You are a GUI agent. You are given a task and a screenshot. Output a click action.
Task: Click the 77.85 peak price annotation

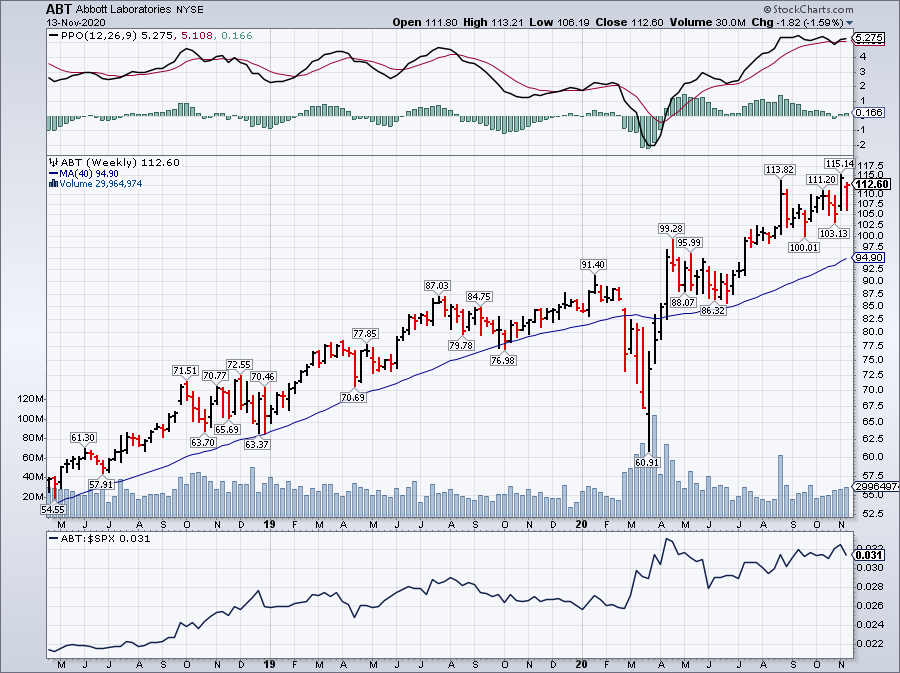click(365, 333)
